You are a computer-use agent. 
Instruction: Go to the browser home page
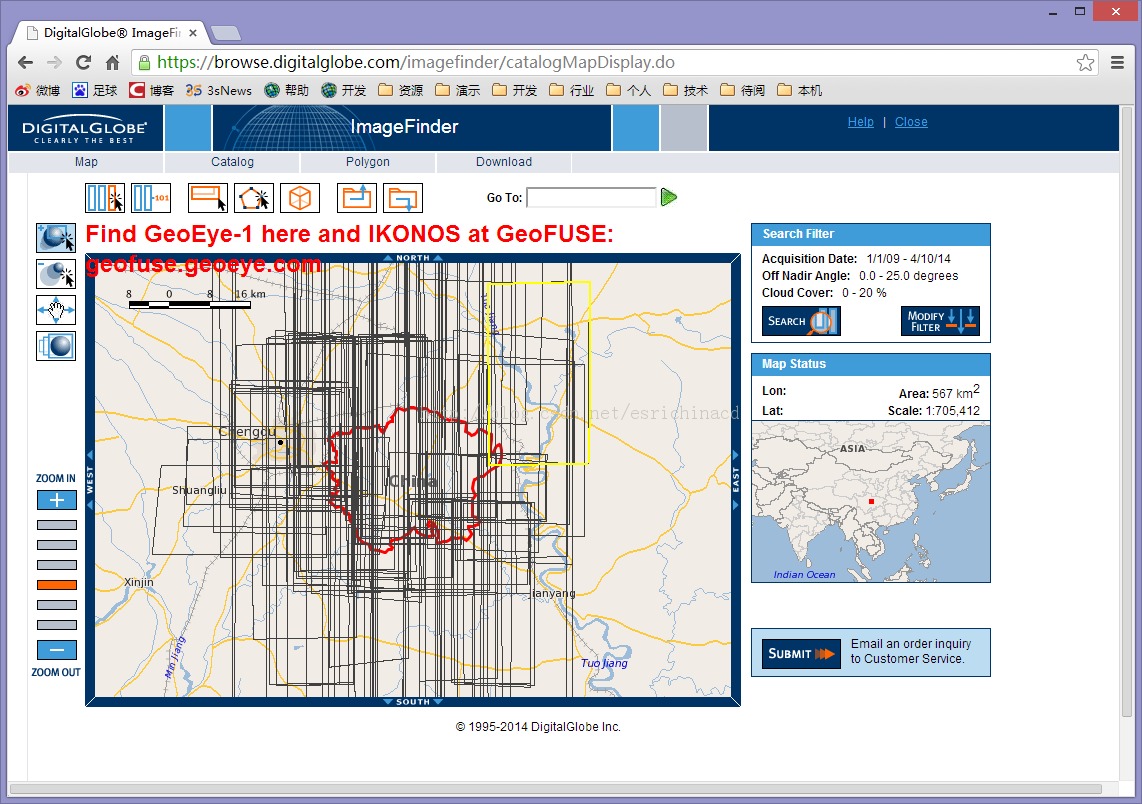tap(112, 63)
